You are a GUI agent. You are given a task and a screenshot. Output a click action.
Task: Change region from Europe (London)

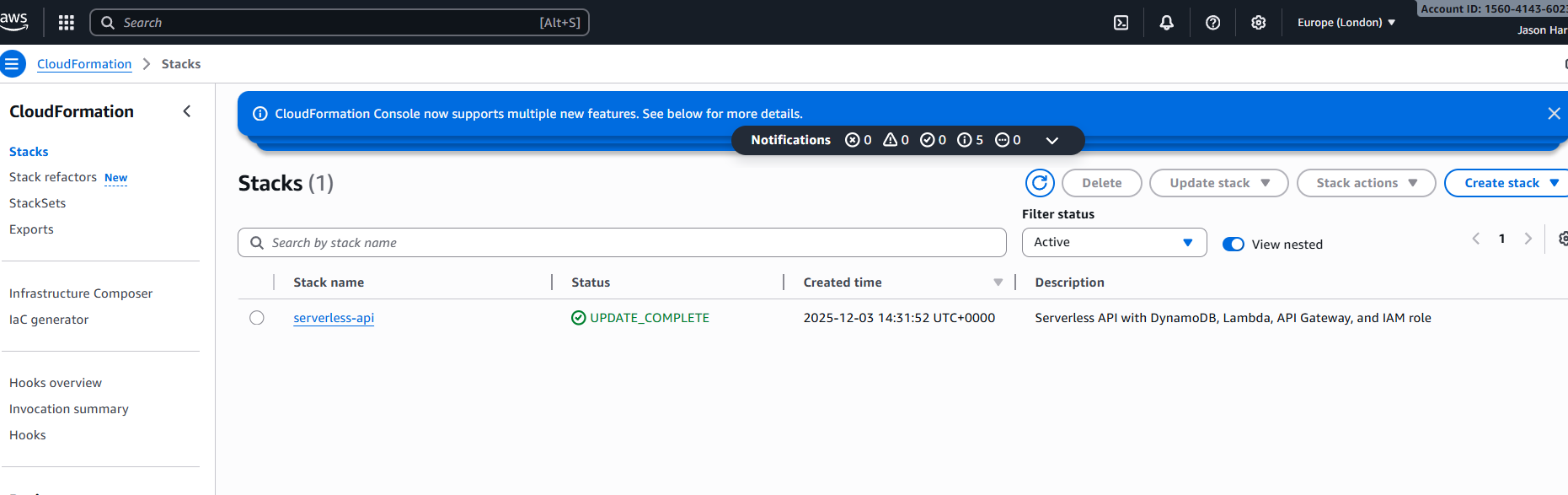(1346, 23)
